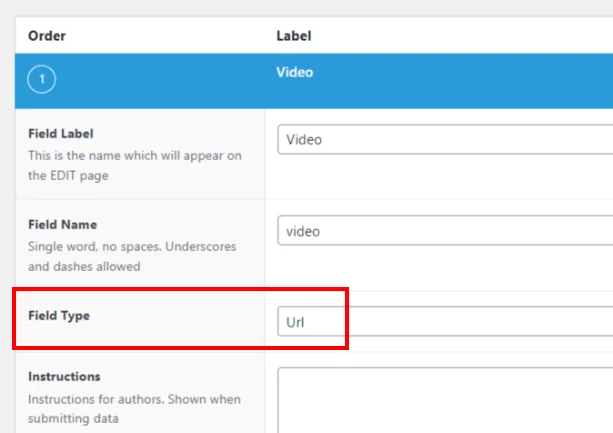613x433 pixels.
Task: Select the Field Name heading text
Action: (63, 225)
